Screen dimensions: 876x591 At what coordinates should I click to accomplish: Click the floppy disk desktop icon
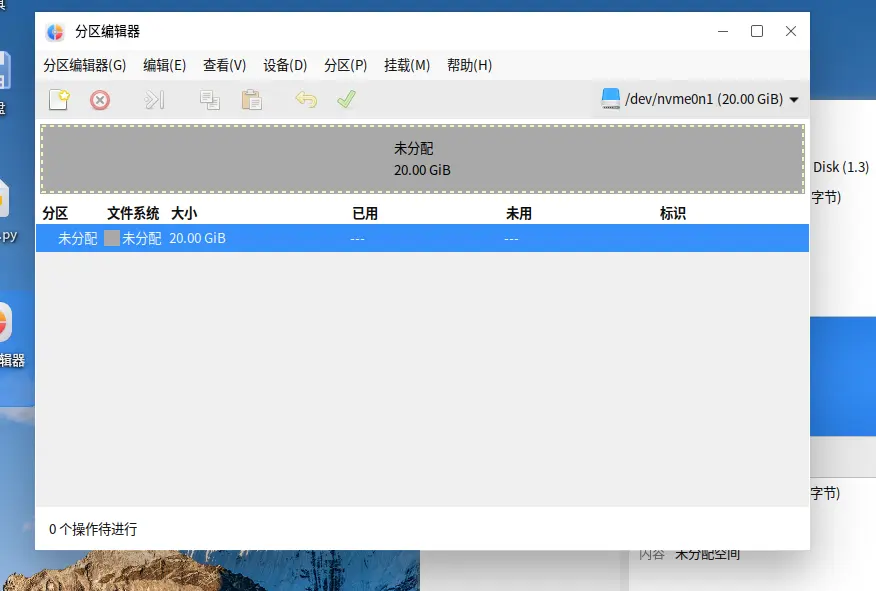point(6,71)
